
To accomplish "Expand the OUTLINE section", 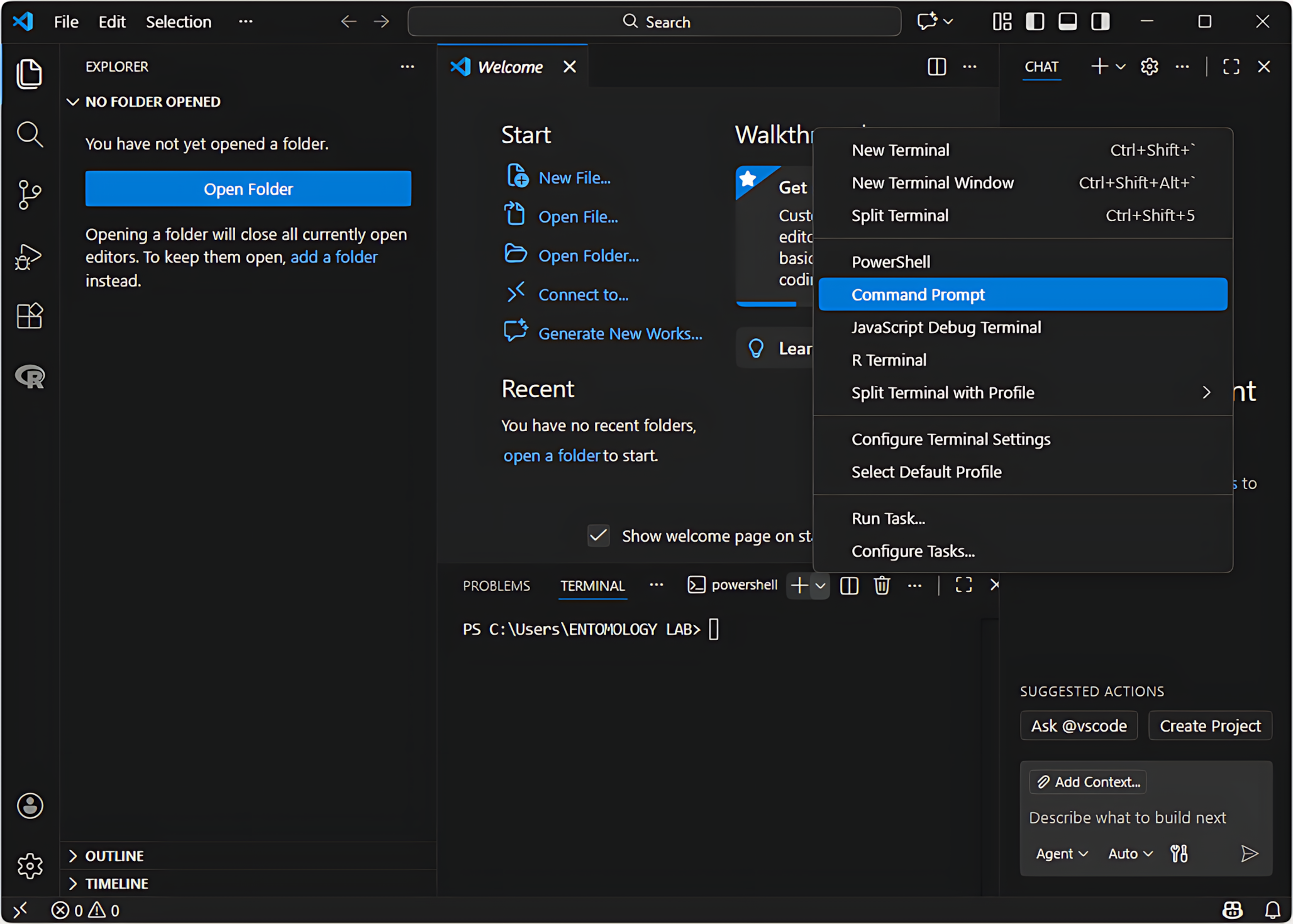I will [x=114, y=855].
